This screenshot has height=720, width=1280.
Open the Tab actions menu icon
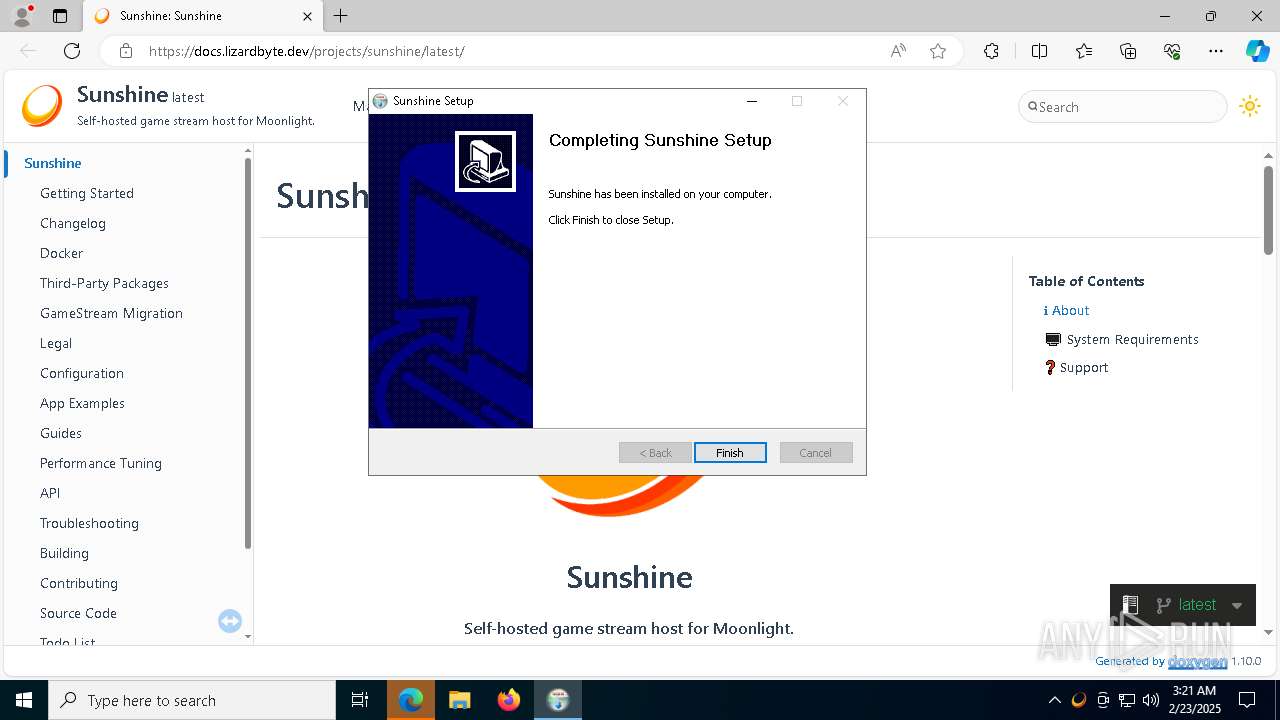pyautogui.click(x=60, y=16)
